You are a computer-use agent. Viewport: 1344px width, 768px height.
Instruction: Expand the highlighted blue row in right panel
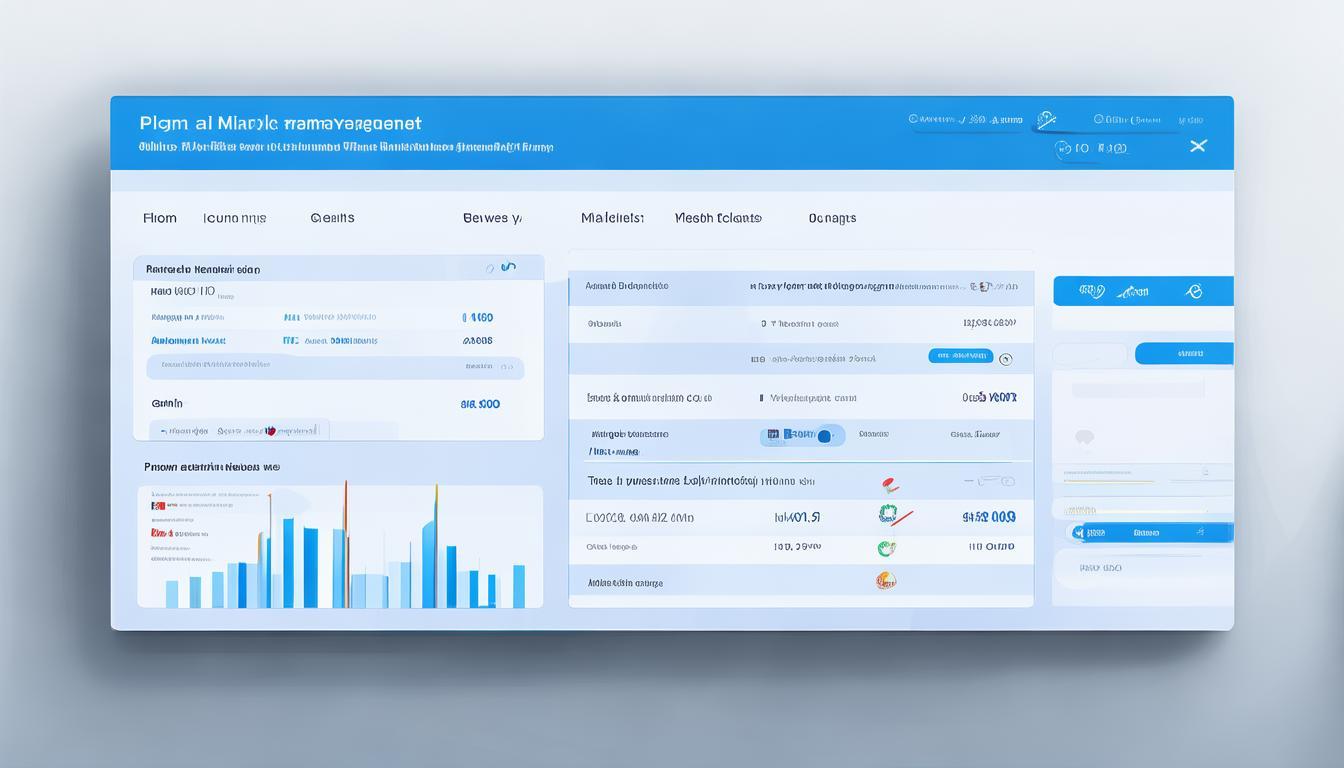1150,533
